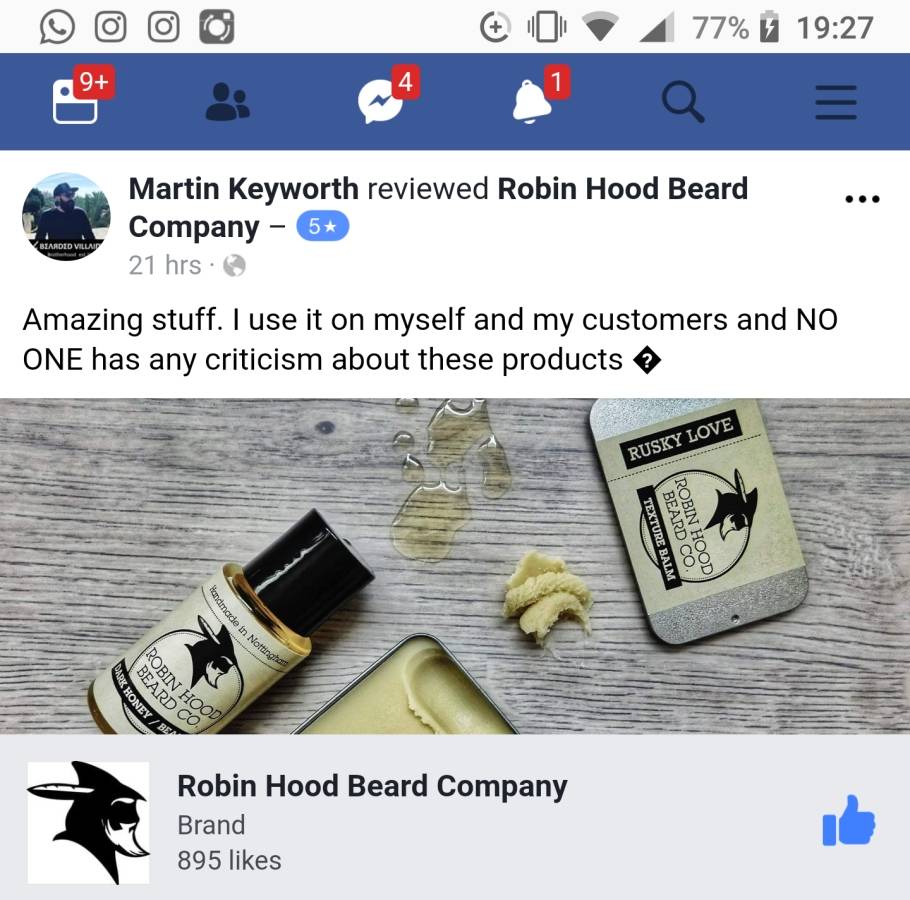910x900 pixels.
Task: Tap the WhatsApp status bar icon
Action: pyautogui.click(x=57, y=27)
